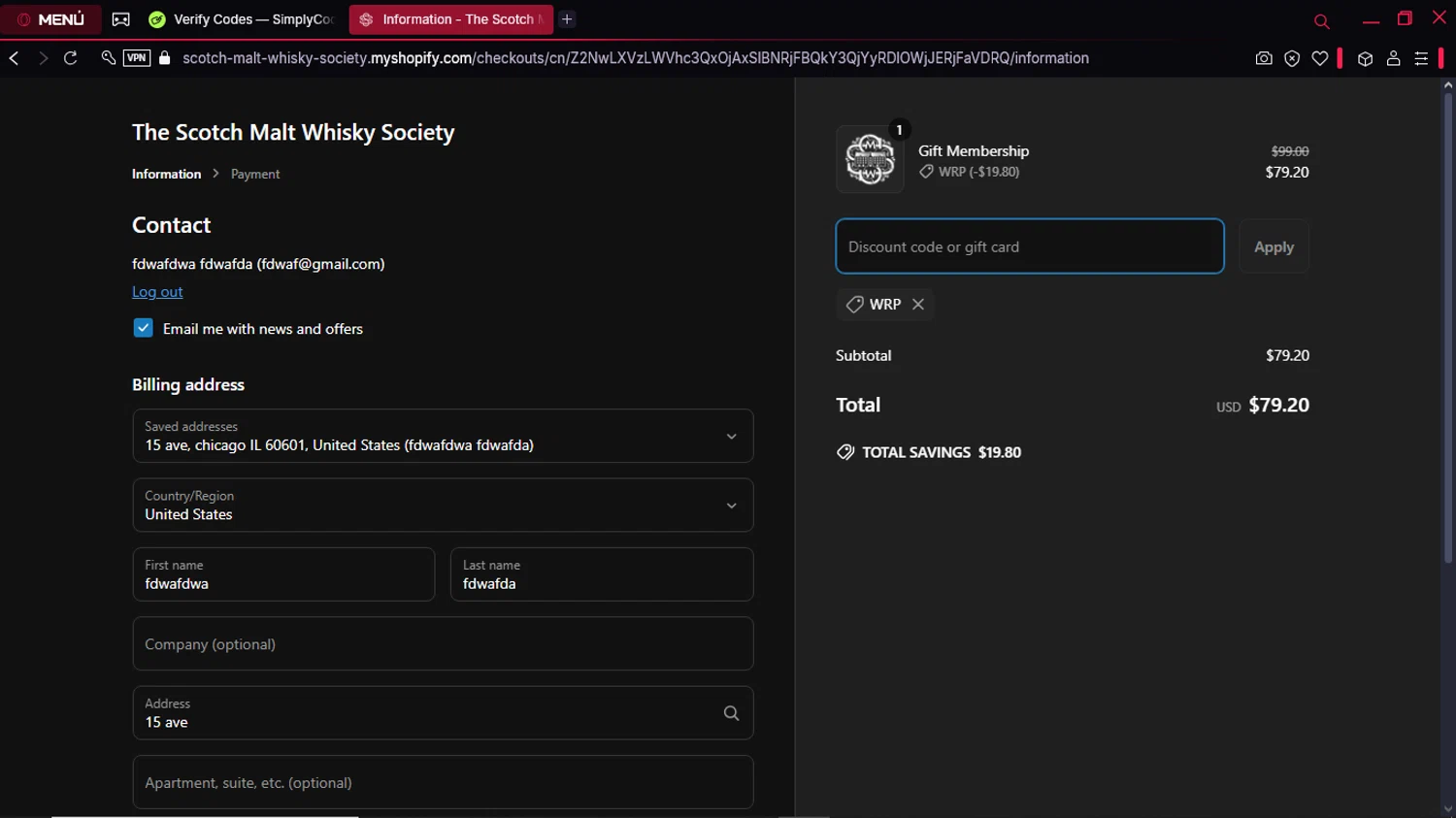Click the Gift Membership product thumbnail
Viewport: 1456px width, 818px height.
(870, 159)
